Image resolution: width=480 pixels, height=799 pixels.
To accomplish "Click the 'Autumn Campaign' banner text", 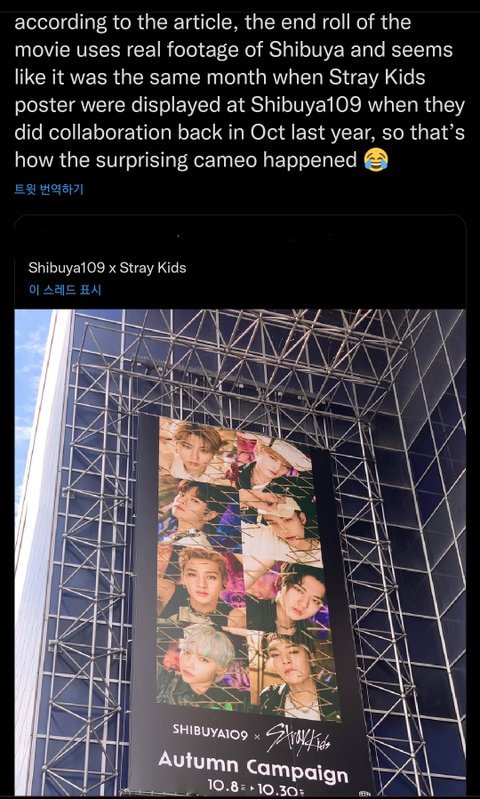I will 253,766.
